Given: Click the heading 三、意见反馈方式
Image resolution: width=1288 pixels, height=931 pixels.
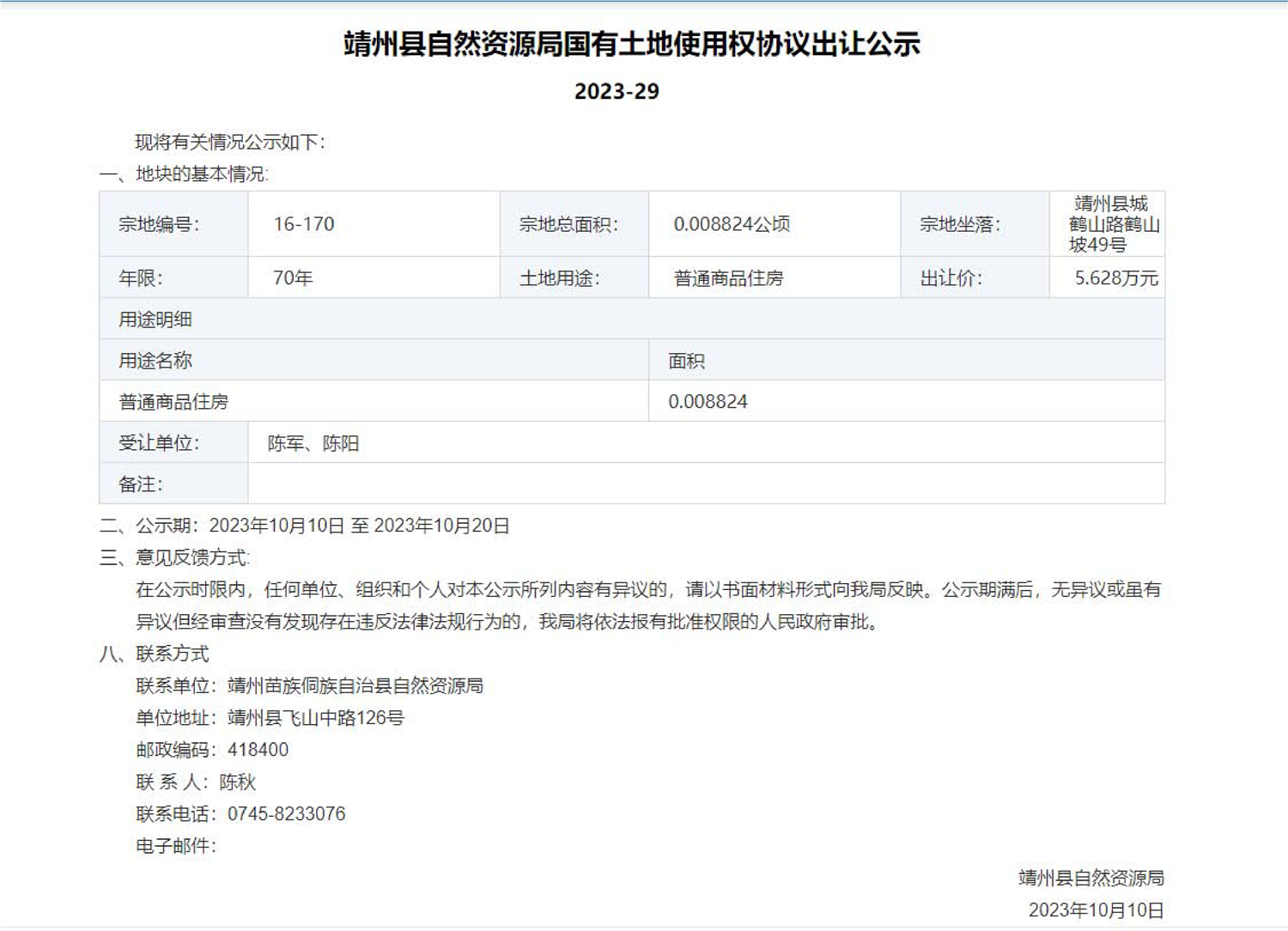Looking at the screenshot, I should click(174, 557).
